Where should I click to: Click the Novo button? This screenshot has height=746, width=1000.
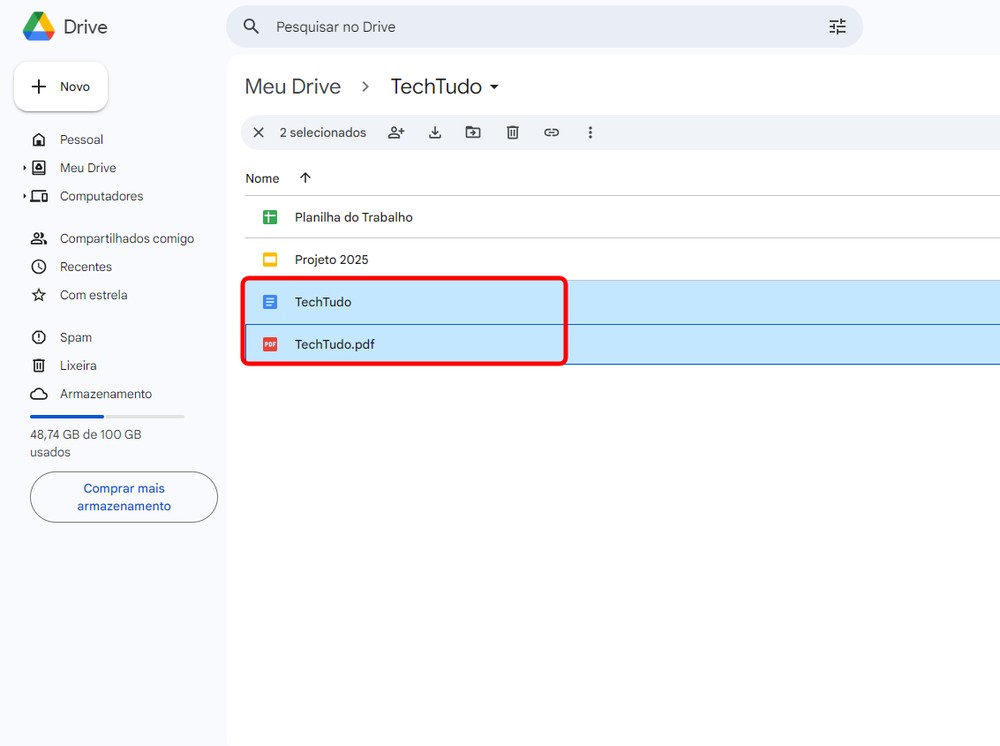pos(60,86)
